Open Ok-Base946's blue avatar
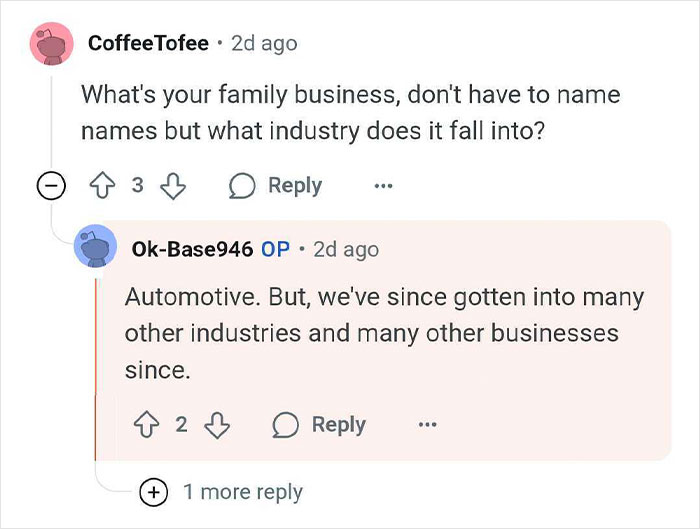Image resolution: width=700 pixels, height=529 pixels. pyautogui.click(x=95, y=246)
